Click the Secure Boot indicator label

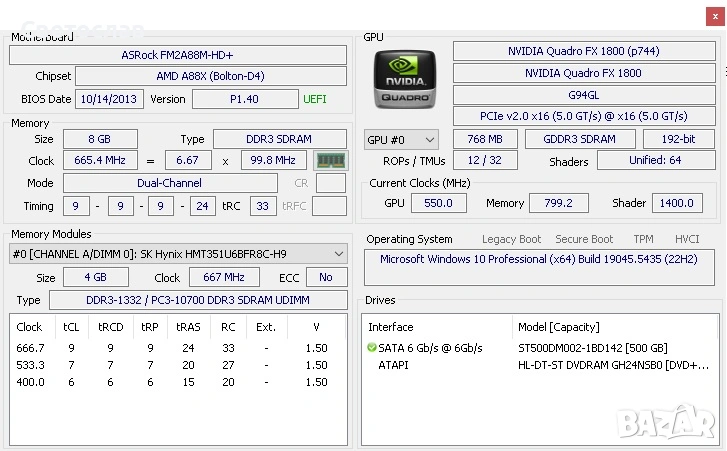coord(584,240)
